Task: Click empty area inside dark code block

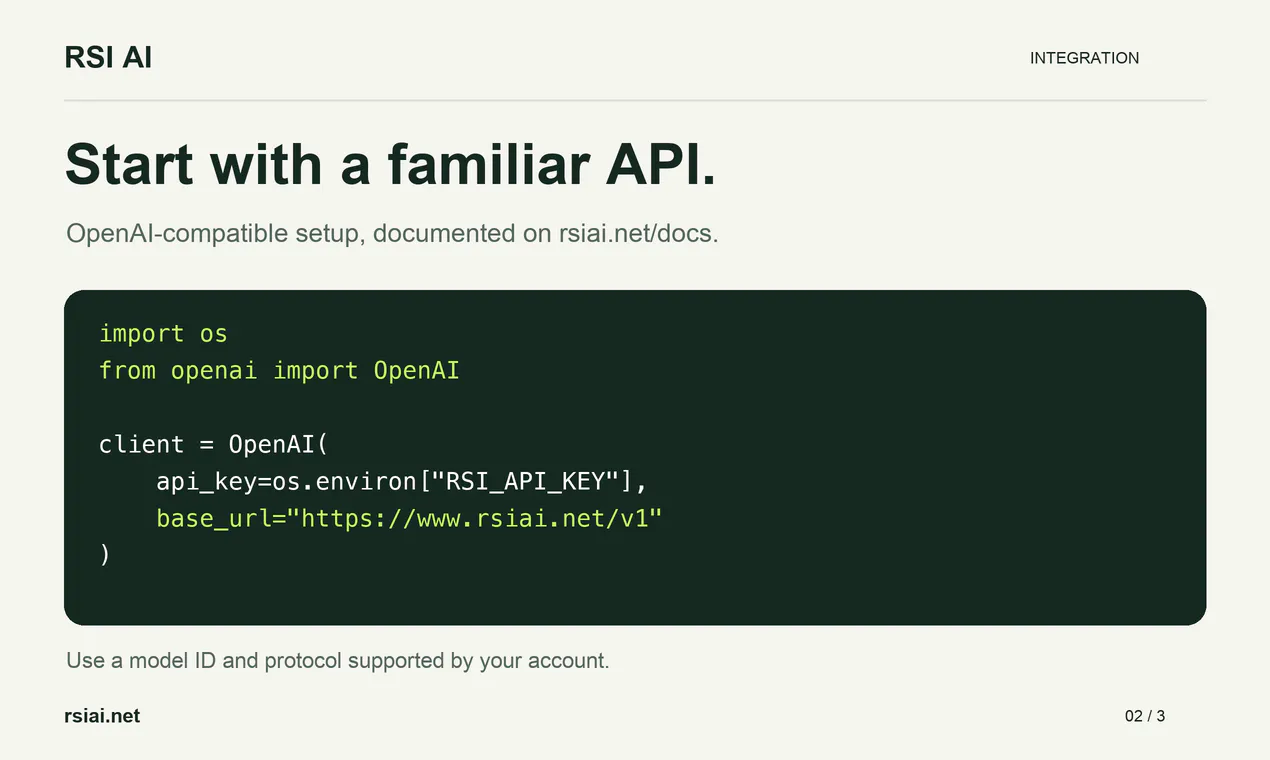Action: click(900, 450)
